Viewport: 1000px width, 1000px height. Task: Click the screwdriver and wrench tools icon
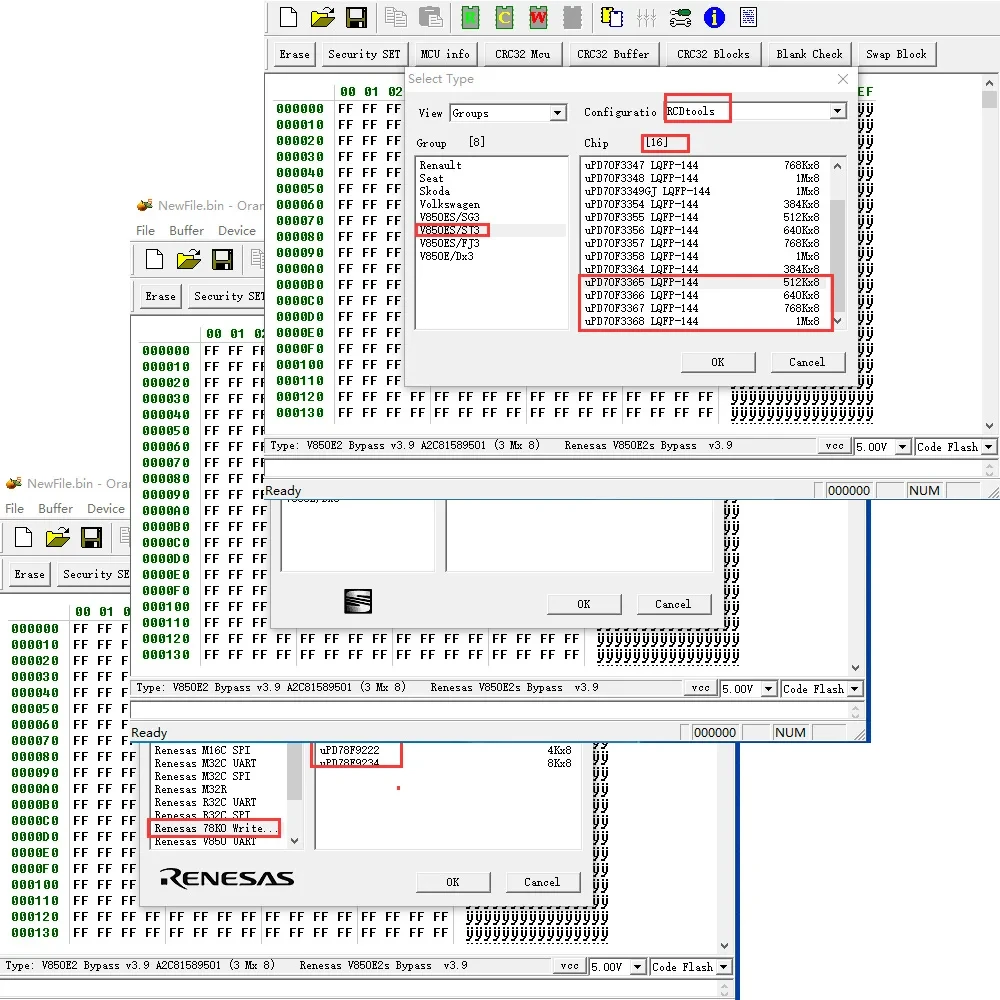(680, 18)
